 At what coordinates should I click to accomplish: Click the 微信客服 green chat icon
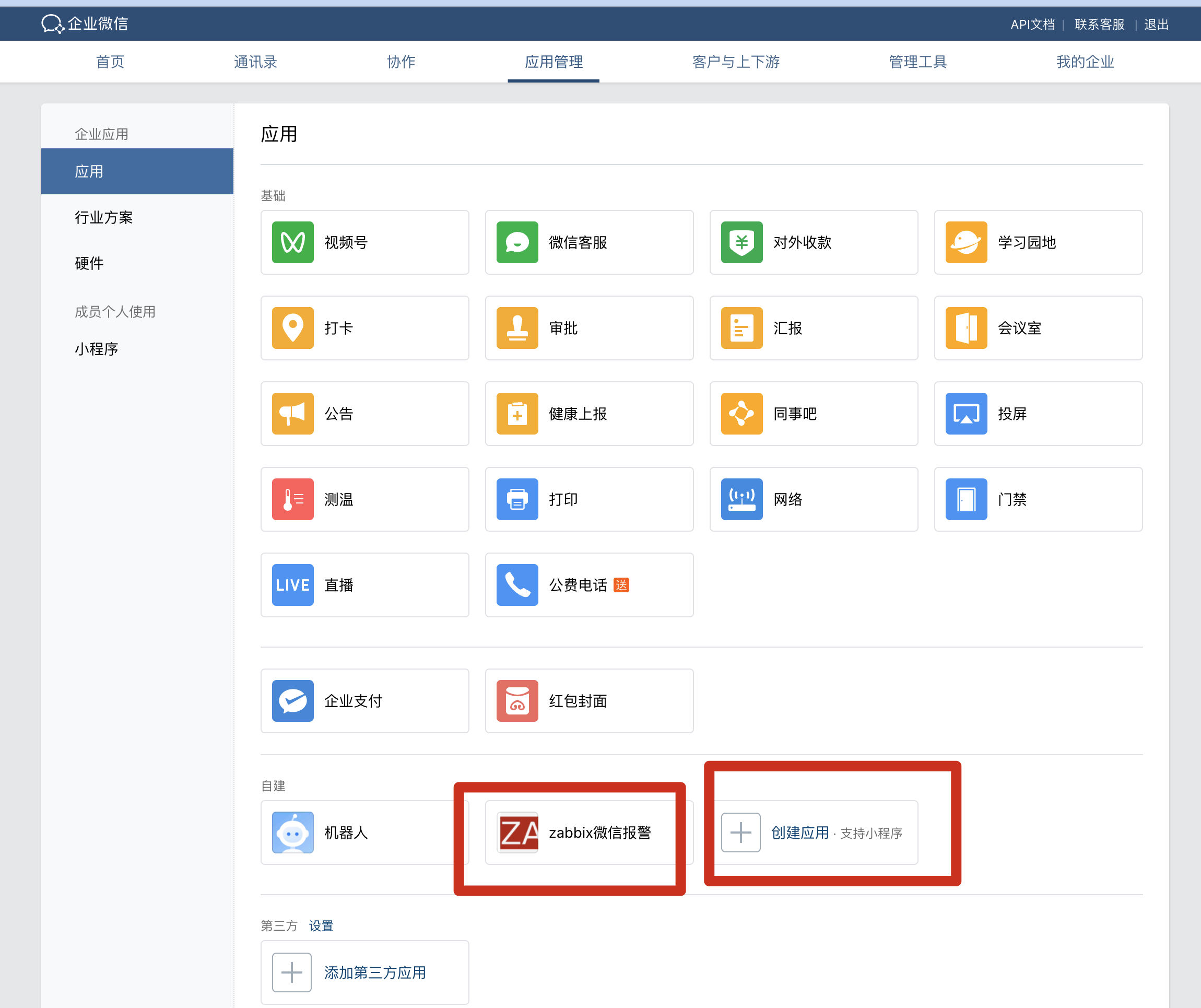click(517, 242)
